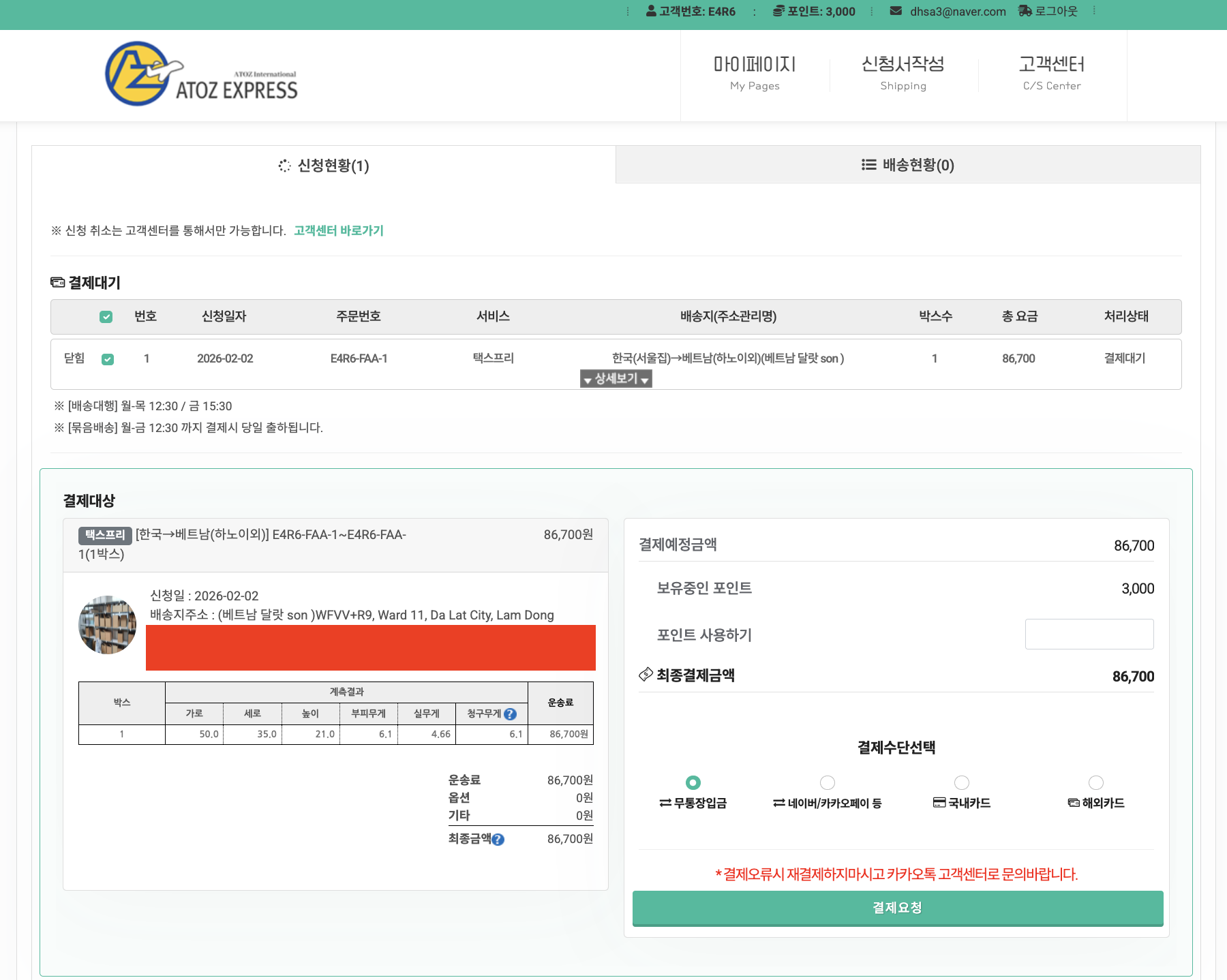
Task: Click the email envelope icon
Action: (896, 11)
